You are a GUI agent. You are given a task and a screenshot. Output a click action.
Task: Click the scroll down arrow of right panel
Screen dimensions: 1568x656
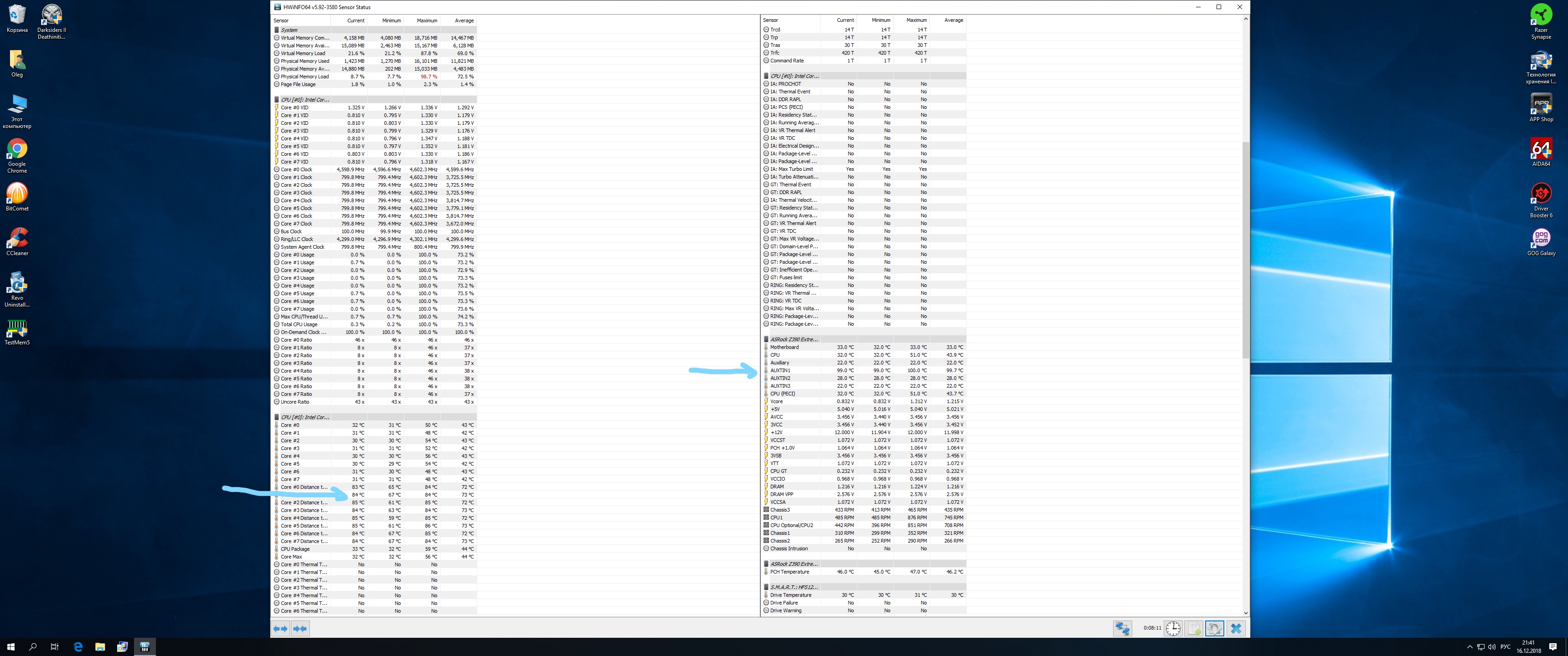click(1245, 613)
